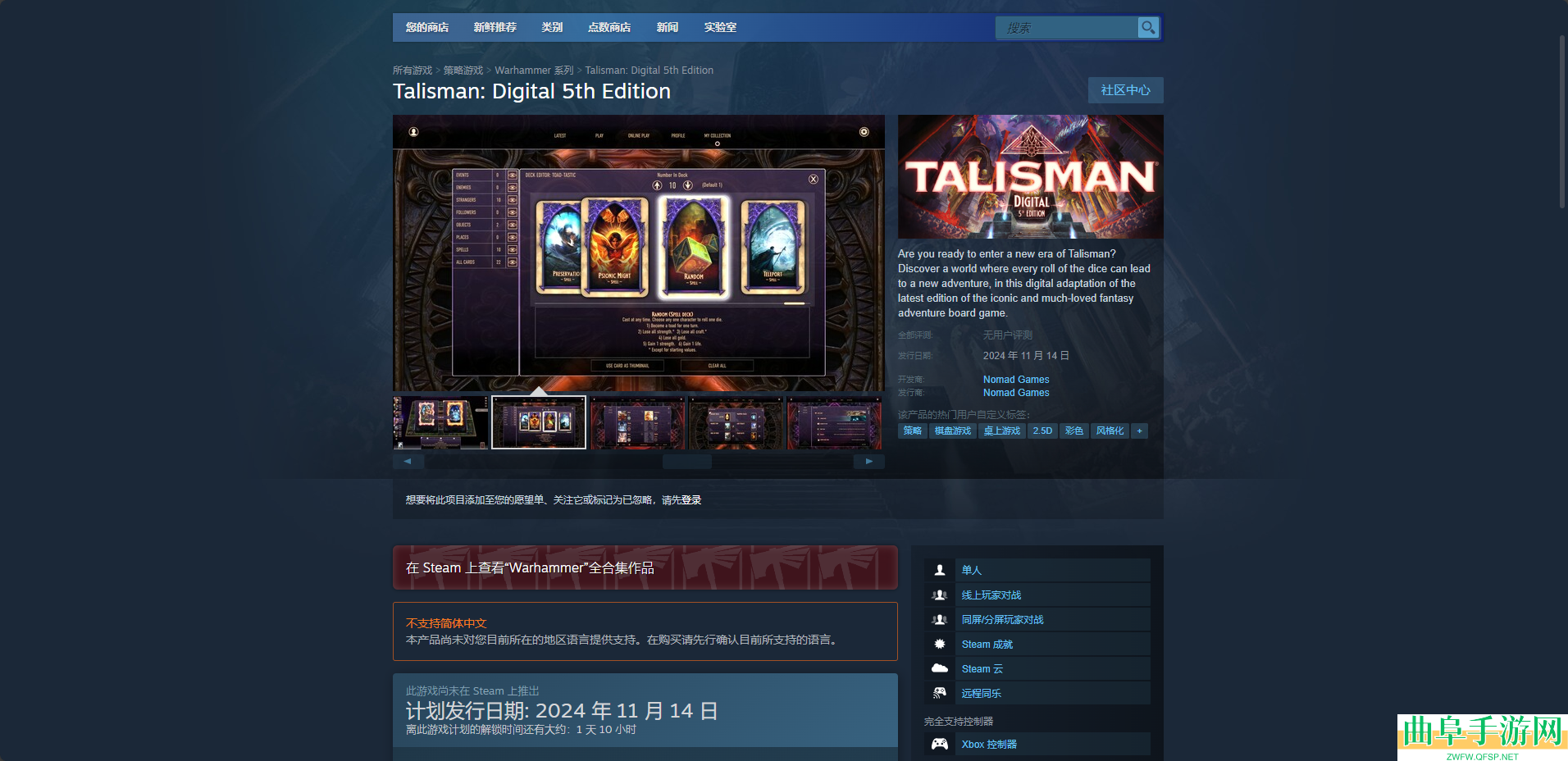
Task: Add a tag with the plus button
Action: tap(1139, 431)
